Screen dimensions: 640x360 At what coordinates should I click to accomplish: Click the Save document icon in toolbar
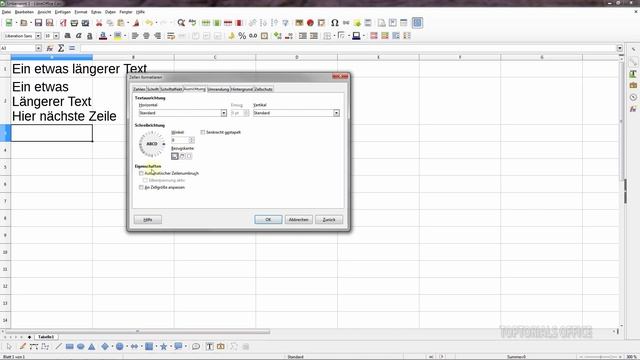(38, 23)
